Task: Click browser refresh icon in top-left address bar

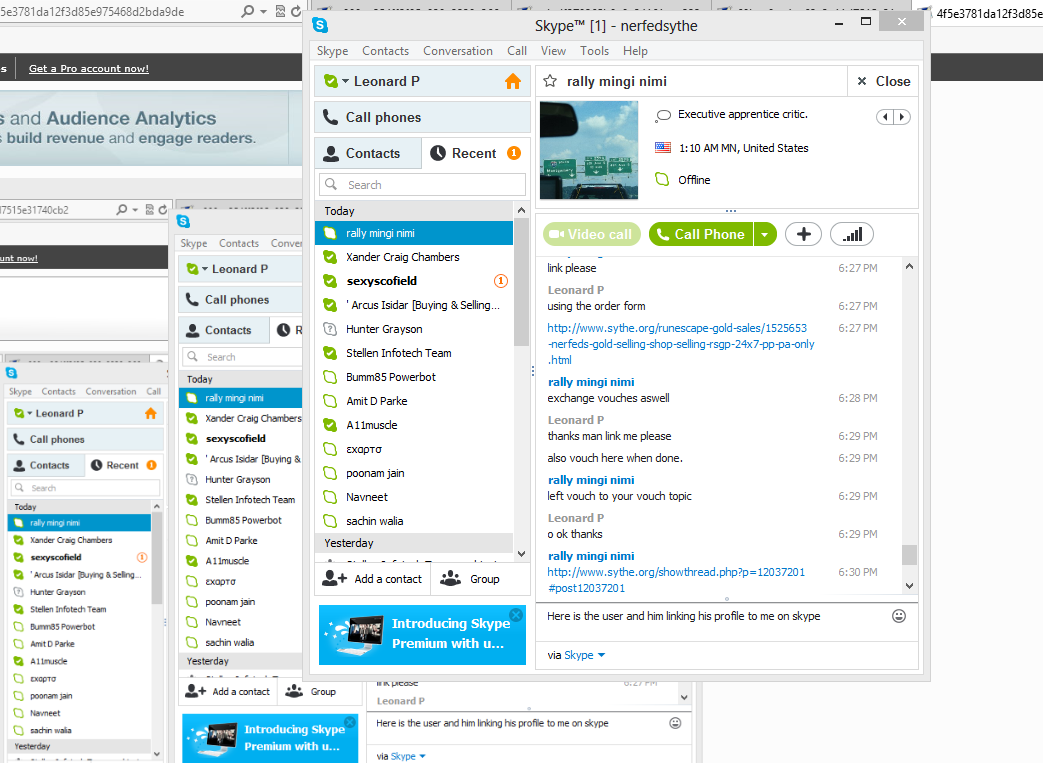Action: [x=296, y=11]
